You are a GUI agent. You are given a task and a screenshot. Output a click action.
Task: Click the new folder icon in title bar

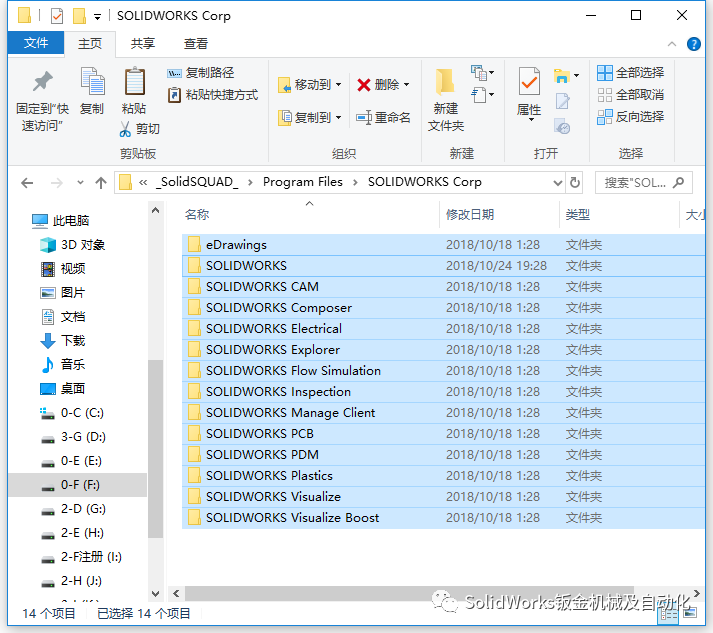click(80, 16)
